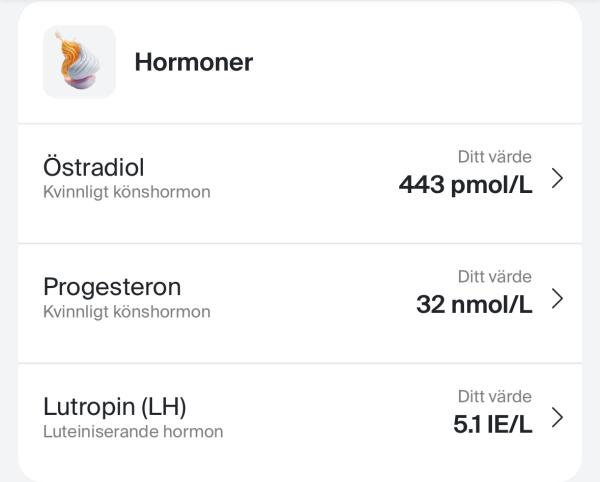Click "Kvinnligt könshormon" subtitle under Progesteron

pyautogui.click(x=127, y=312)
